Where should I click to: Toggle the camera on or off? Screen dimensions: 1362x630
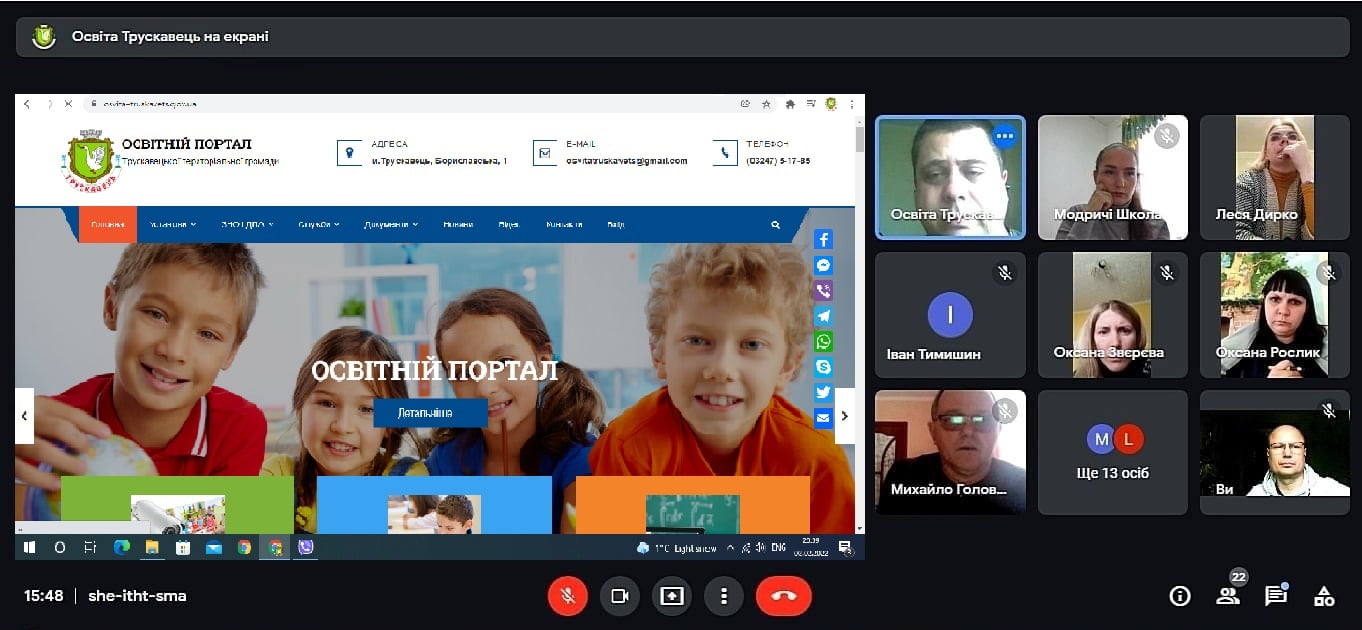tap(619, 596)
